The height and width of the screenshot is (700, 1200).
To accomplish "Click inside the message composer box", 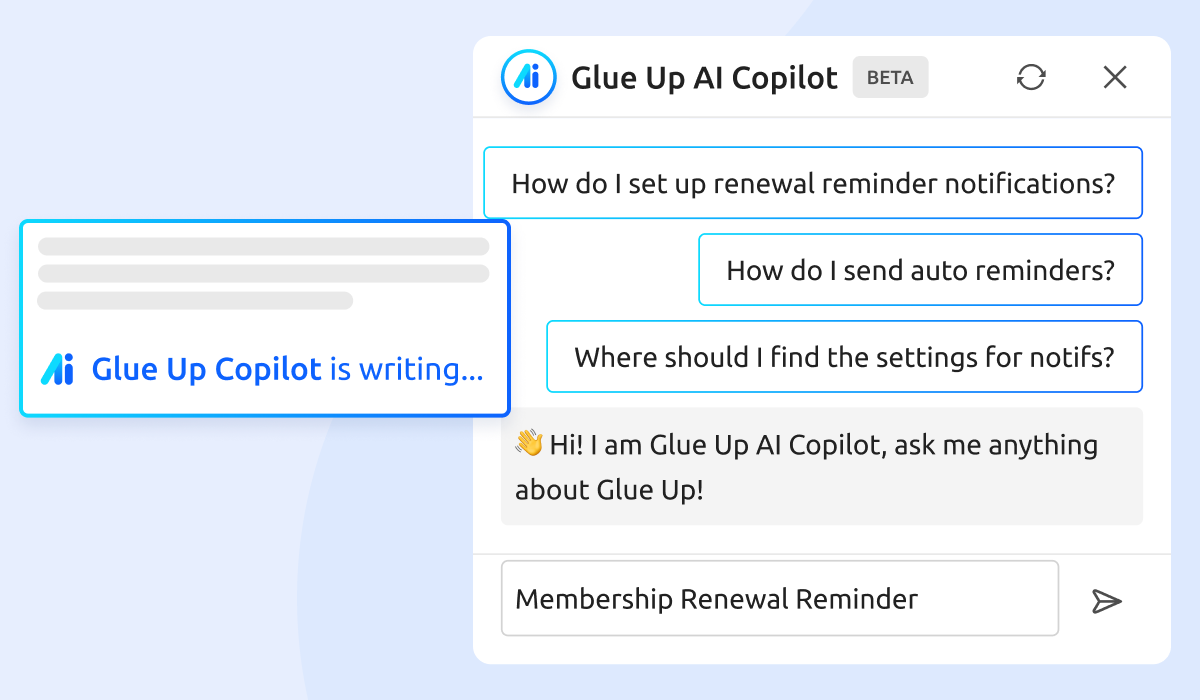I will [780, 598].
